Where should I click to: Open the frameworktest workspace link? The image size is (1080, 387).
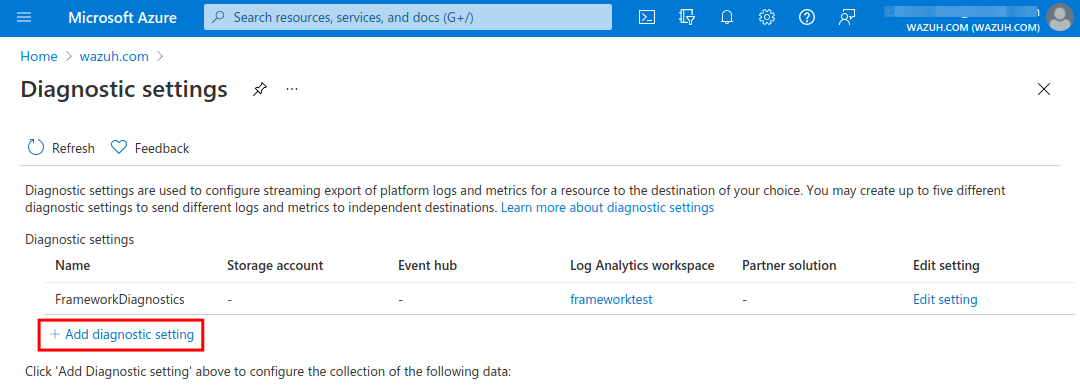coord(611,300)
